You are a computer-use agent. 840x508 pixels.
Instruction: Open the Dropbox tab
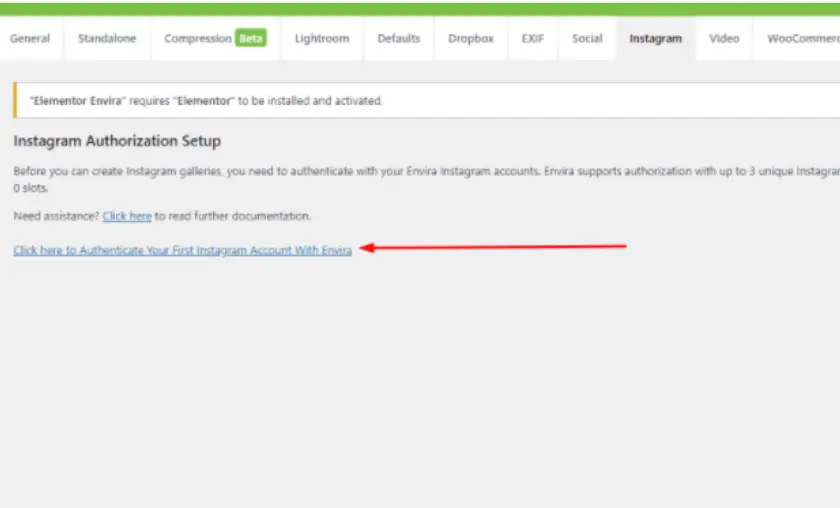pyautogui.click(x=471, y=39)
